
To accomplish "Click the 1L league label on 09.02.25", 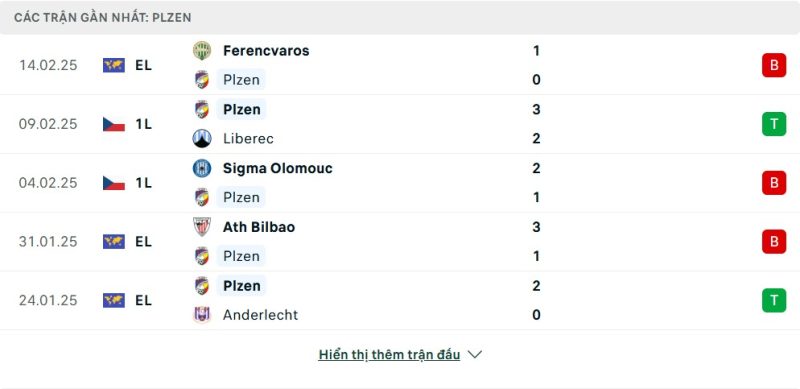I will [143, 124].
